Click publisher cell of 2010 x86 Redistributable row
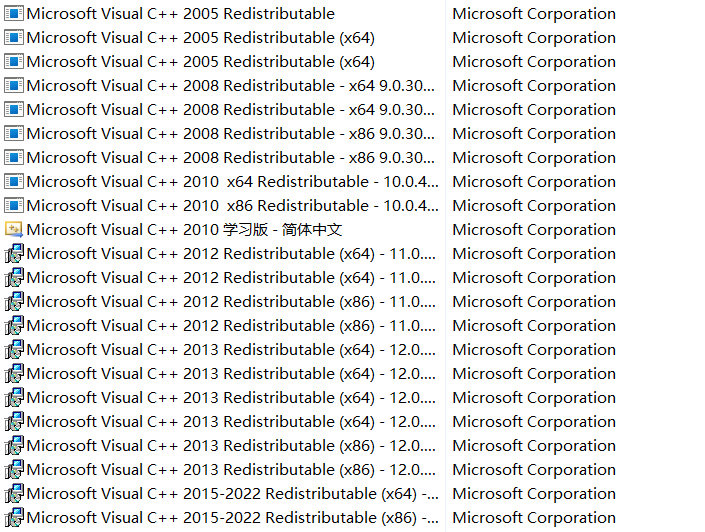 [534, 206]
